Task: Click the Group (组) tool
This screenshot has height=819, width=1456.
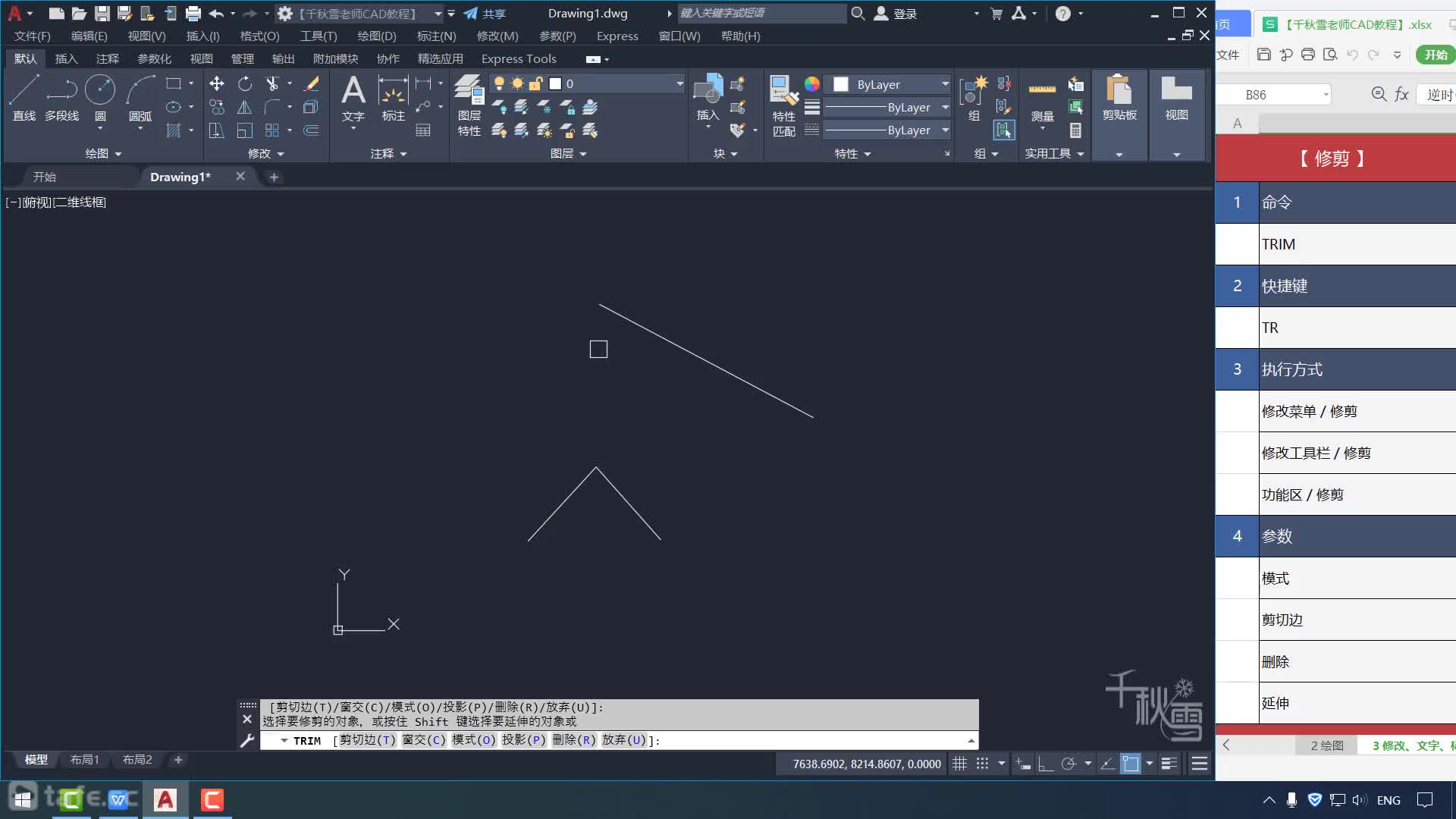Action: 974,99
